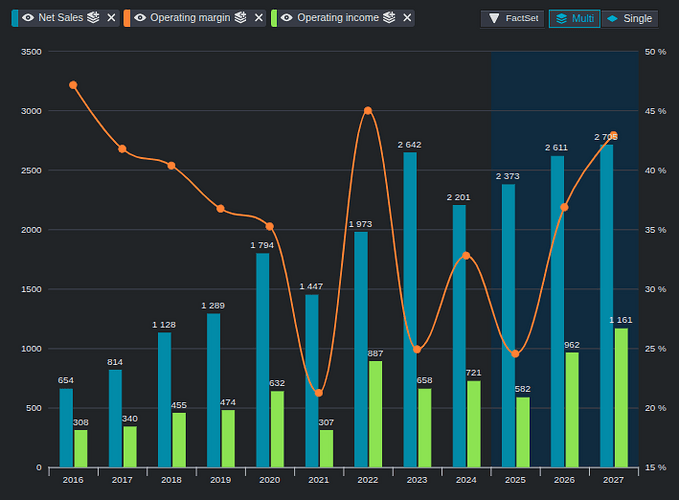The image size is (679, 500).
Task: Click the 2023 Net Sales bar
Action: coord(410,310)
